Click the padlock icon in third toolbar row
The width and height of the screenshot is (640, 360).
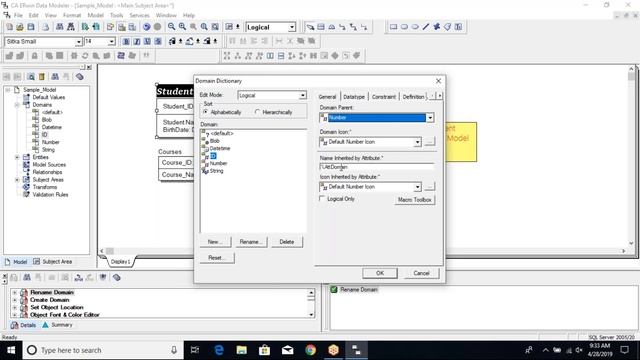pyautogui.click(x=35, y=56)
